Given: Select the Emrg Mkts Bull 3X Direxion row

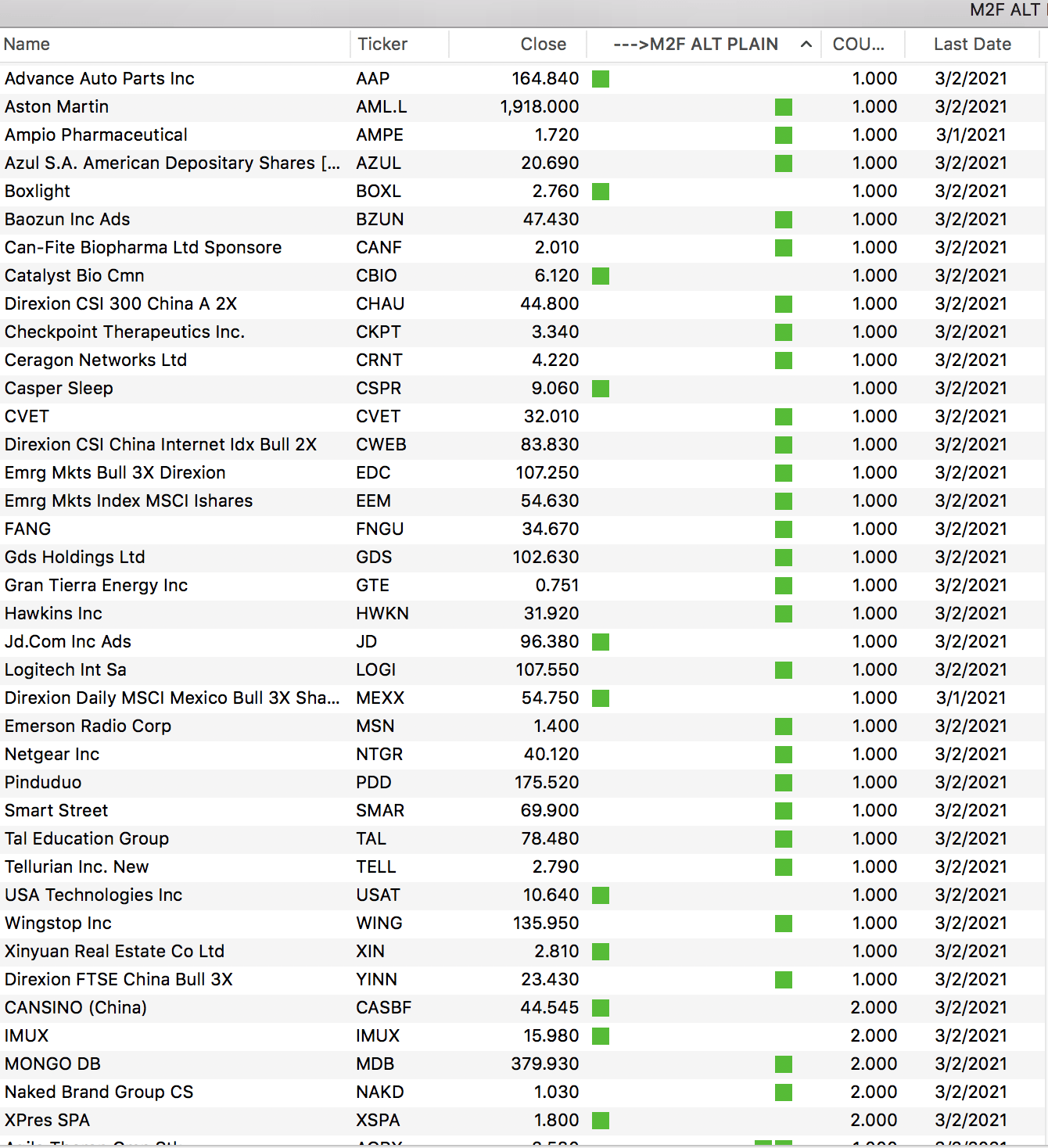Looking at the screenshot, I should pyautogui.click(x=522, y=473).
